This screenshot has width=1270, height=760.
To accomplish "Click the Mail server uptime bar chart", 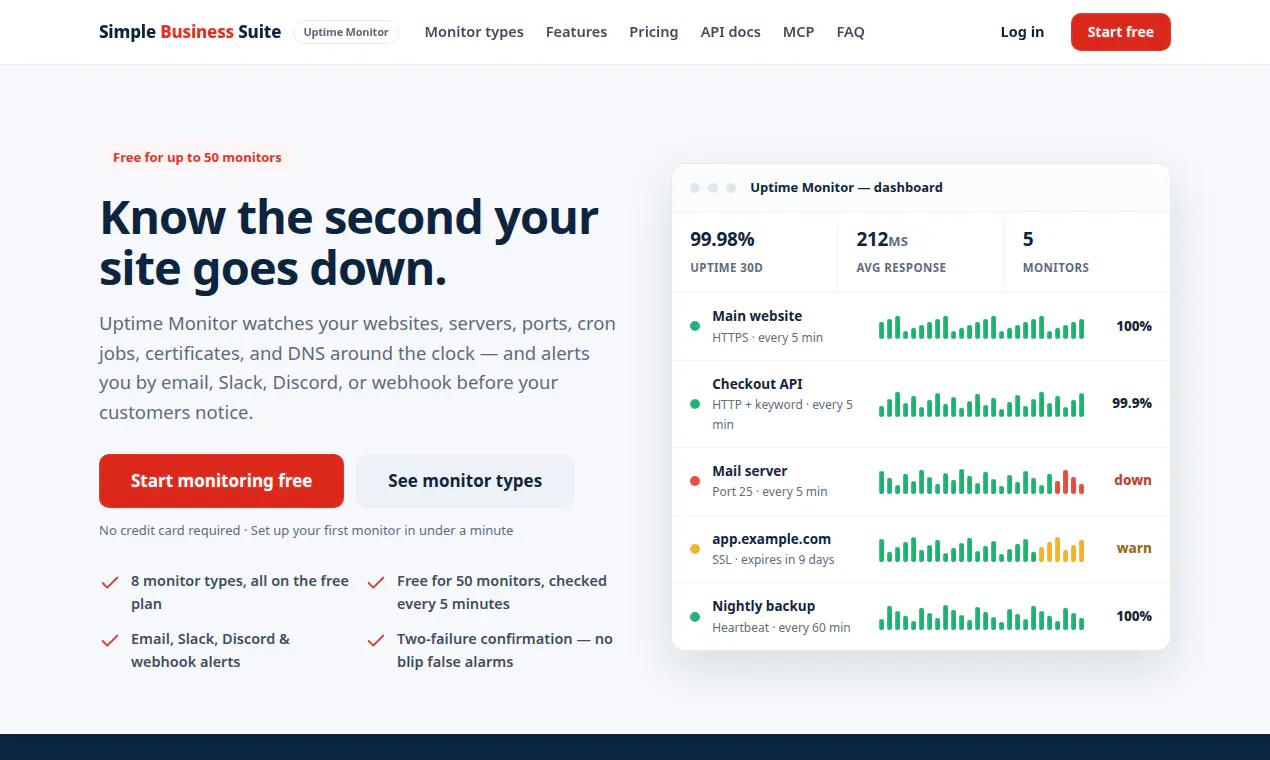I will point(981,481).
